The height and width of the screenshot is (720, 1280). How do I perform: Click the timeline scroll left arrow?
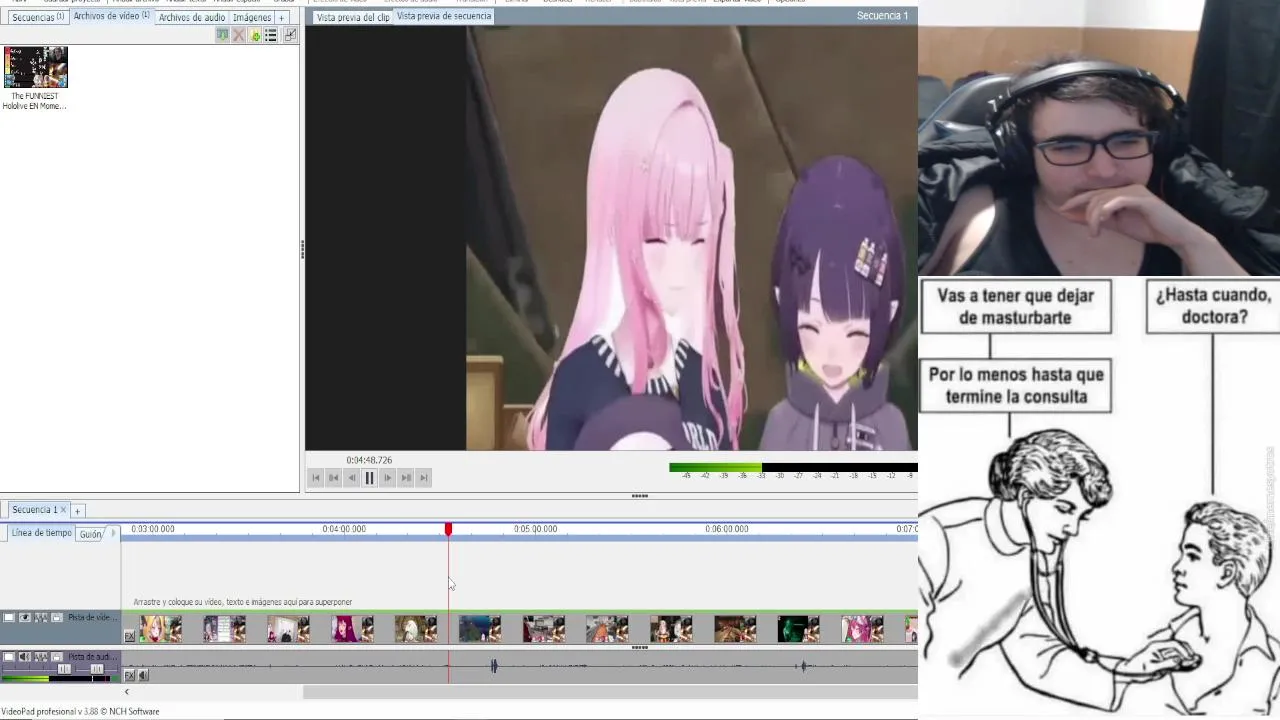pyautogui.click(x=127, y=692)
